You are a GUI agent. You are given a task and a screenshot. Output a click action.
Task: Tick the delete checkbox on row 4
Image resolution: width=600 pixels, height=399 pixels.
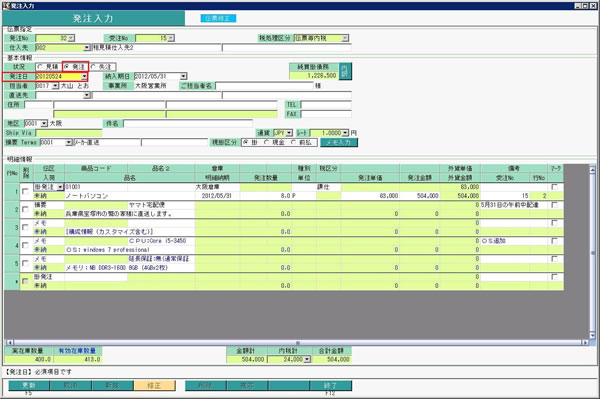[x=25, y=245]
